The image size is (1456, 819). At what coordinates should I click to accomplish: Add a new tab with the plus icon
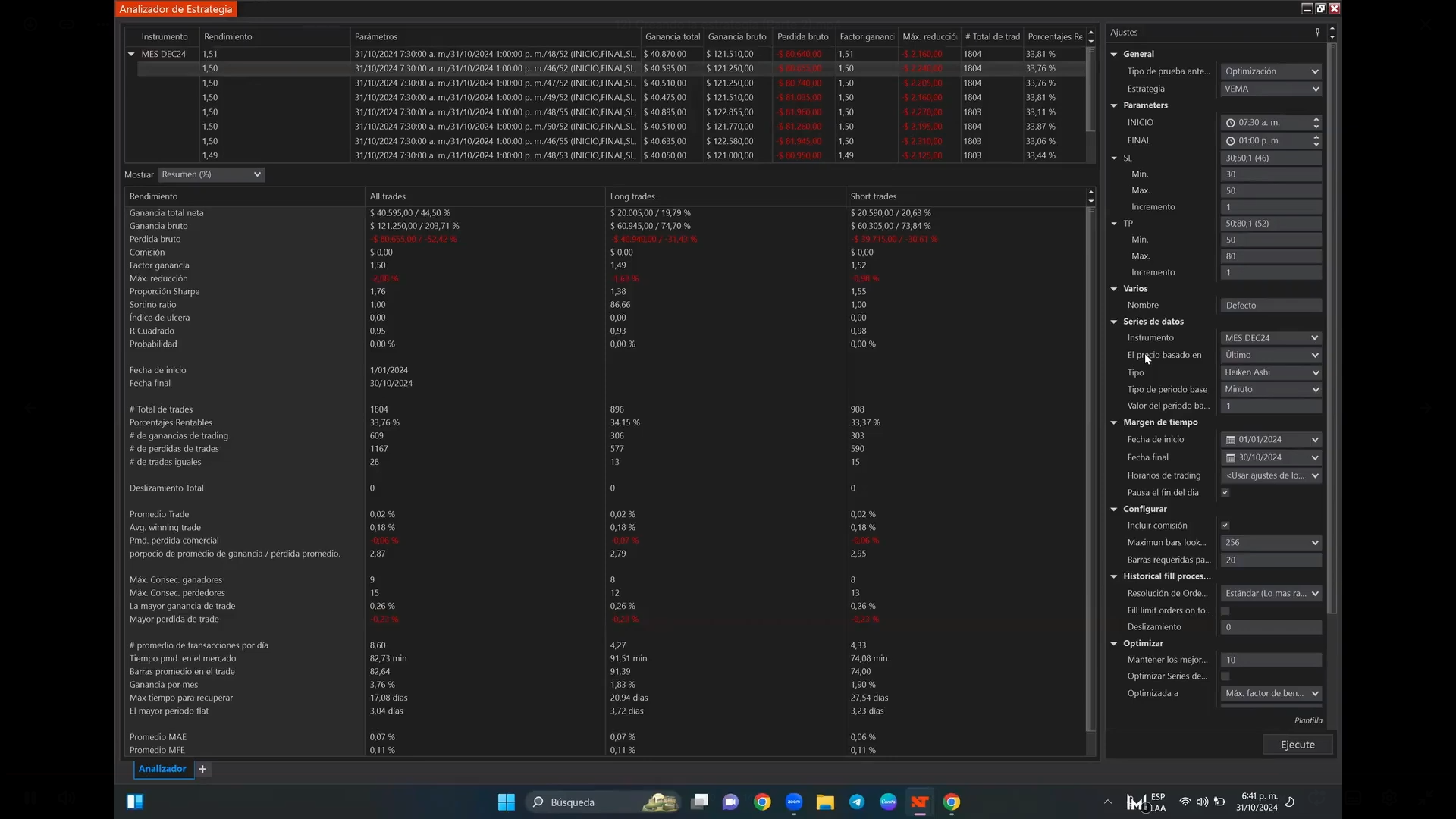pyautogui.click(x=202, y=769)
